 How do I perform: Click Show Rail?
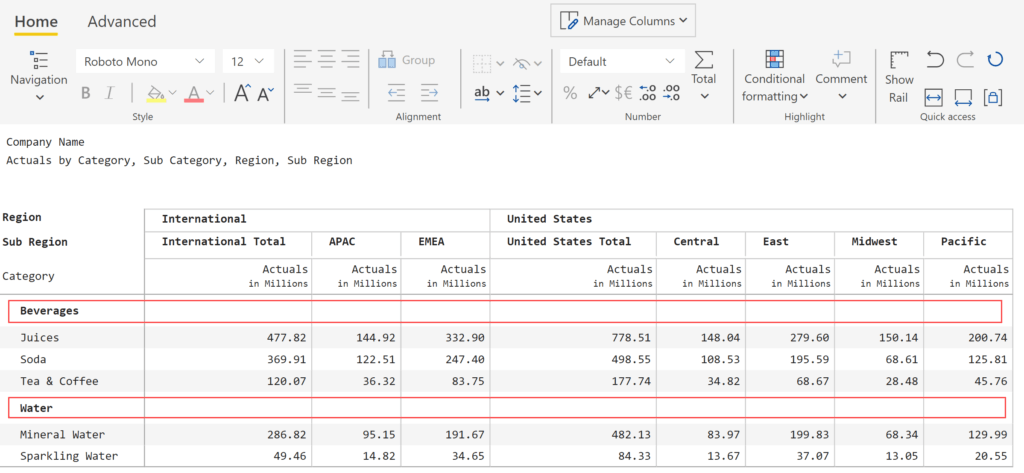point(899,77)
